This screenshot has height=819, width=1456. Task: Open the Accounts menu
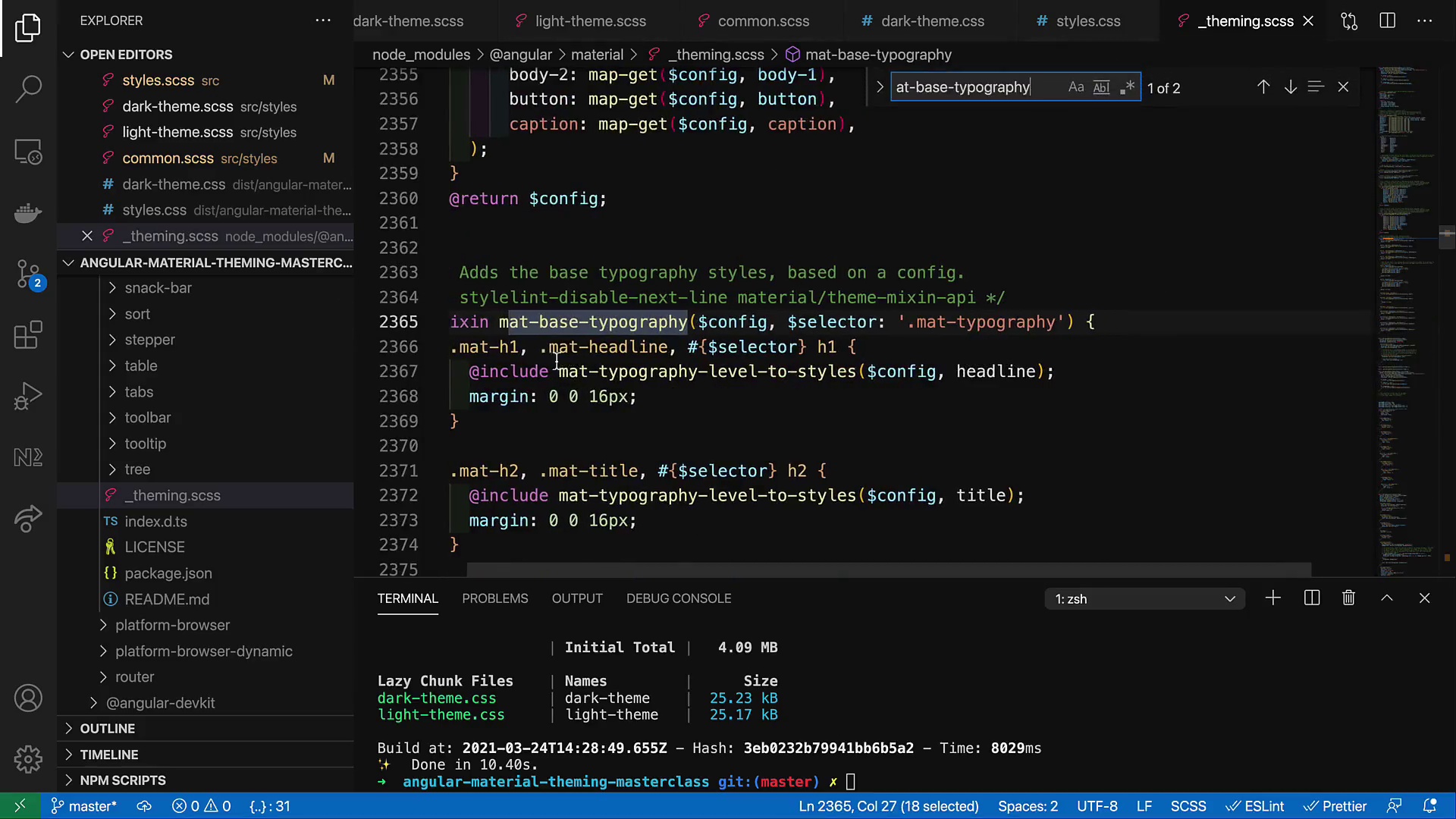(28, 698)
